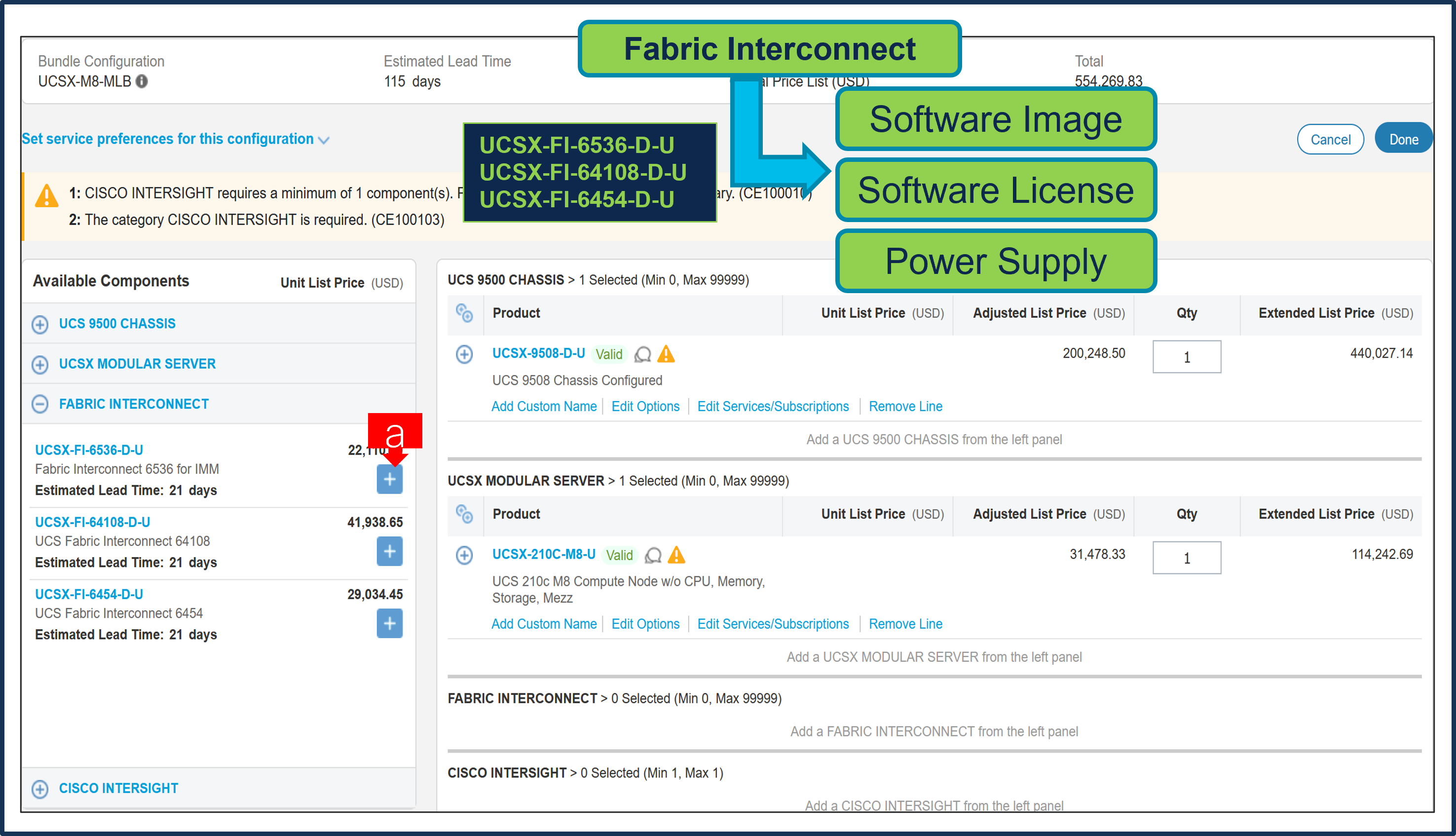Add UCSX-FI-6536-D-U with its plus button

390,479
